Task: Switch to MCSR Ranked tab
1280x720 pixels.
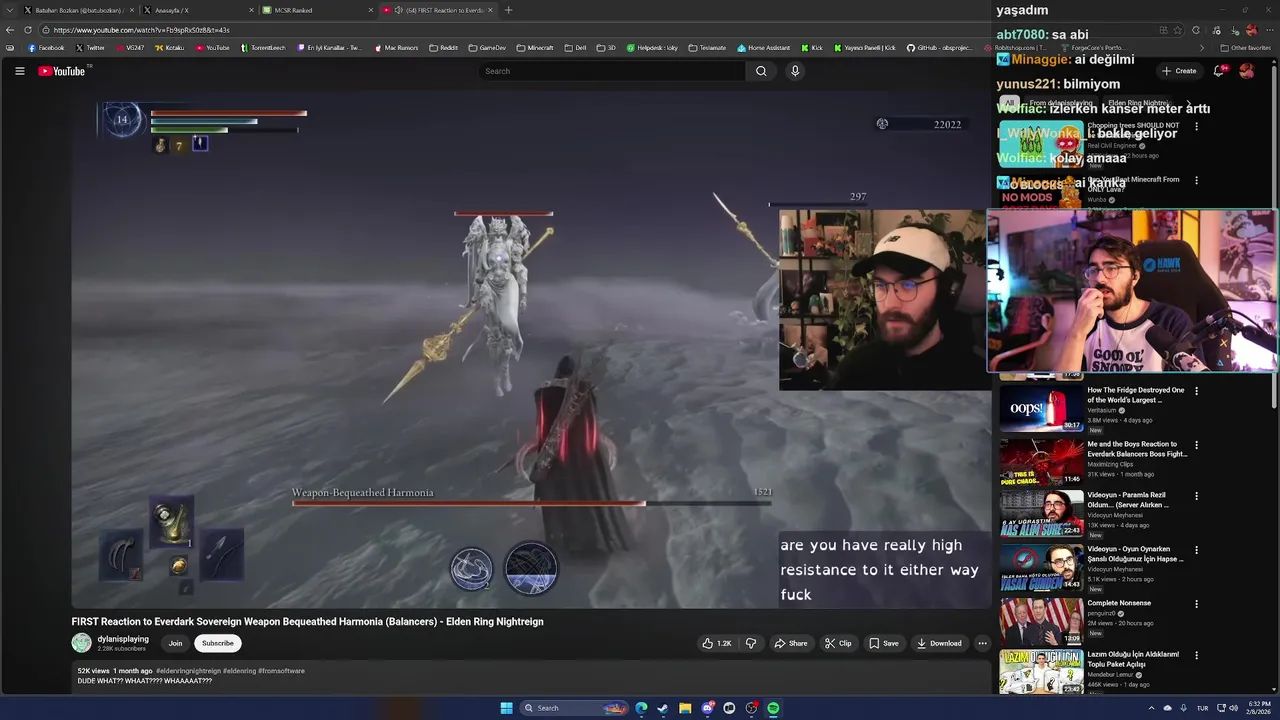Action: [x=315, y=10]
